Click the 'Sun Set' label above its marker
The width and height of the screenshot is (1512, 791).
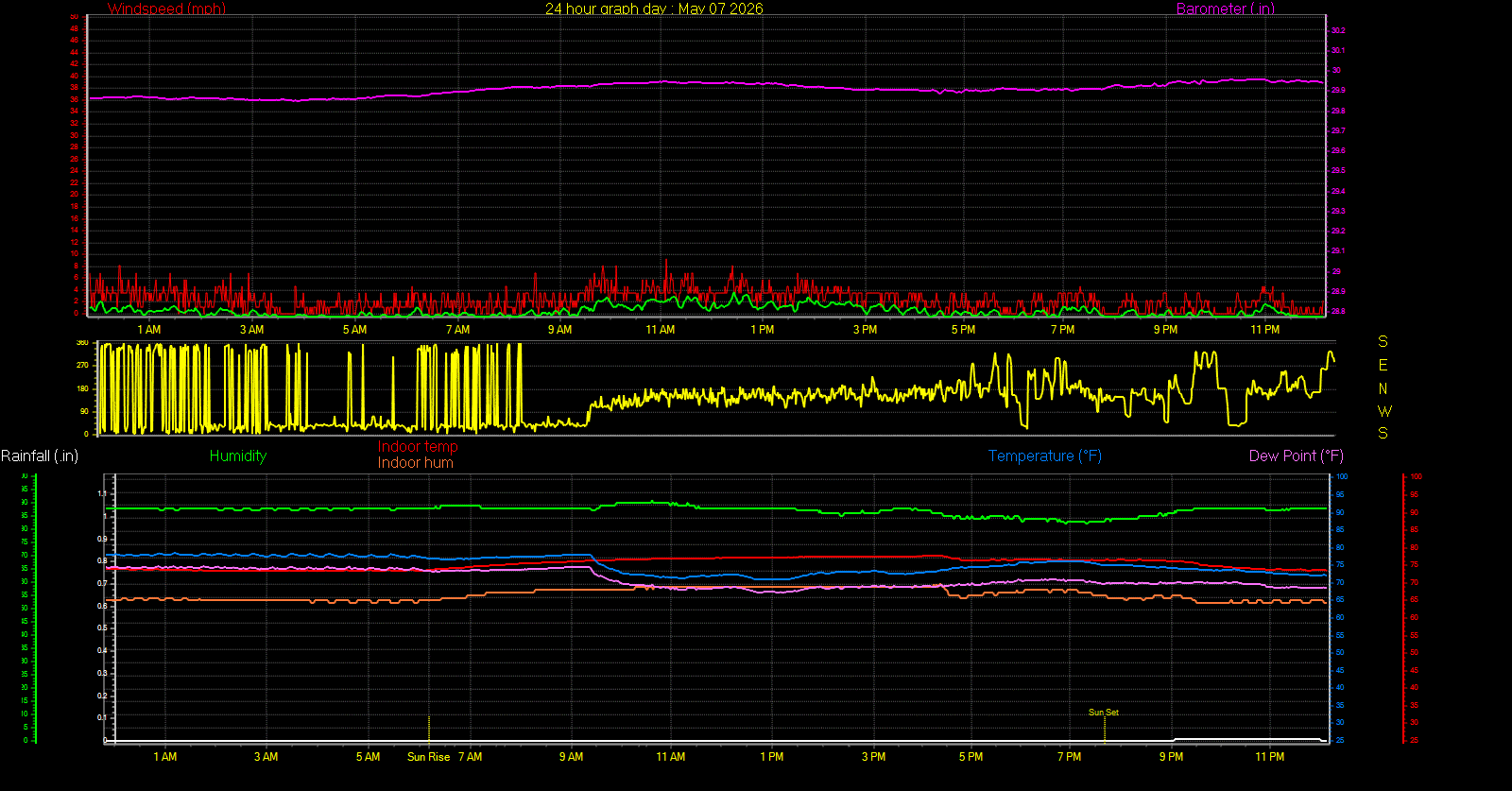tap(1104, 713)
